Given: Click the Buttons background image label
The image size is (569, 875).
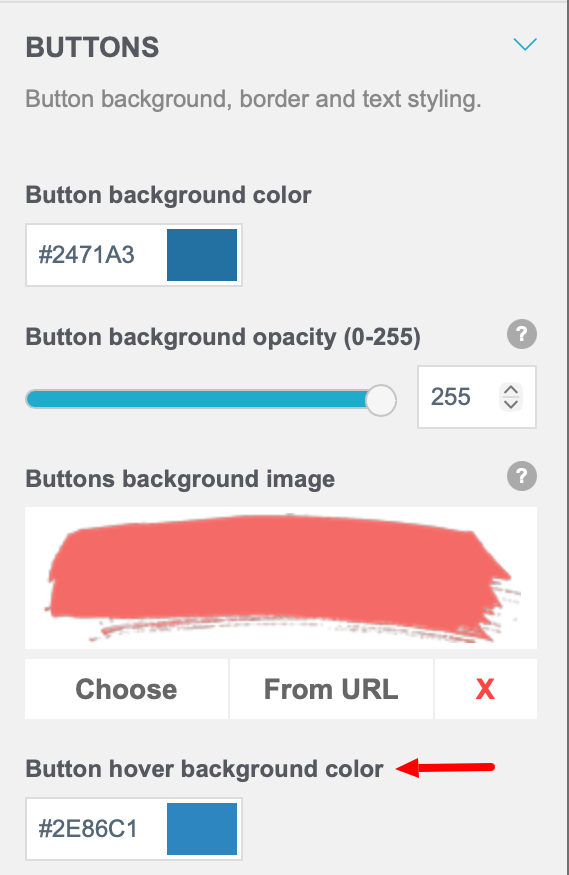Looking at the screenshot, I should [x=180, y=479].
